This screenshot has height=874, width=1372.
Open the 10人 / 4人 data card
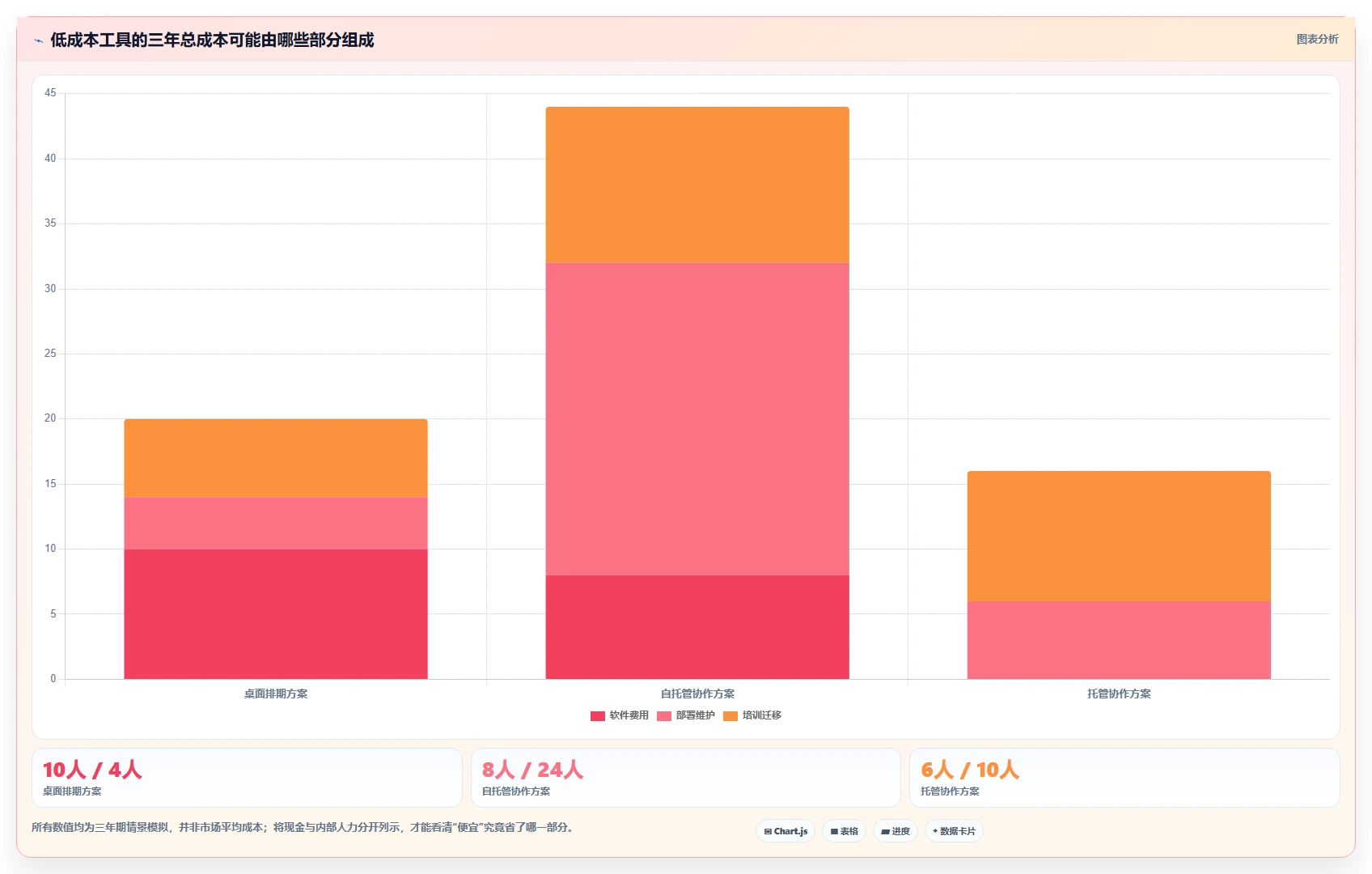click(x=247, y=778)
